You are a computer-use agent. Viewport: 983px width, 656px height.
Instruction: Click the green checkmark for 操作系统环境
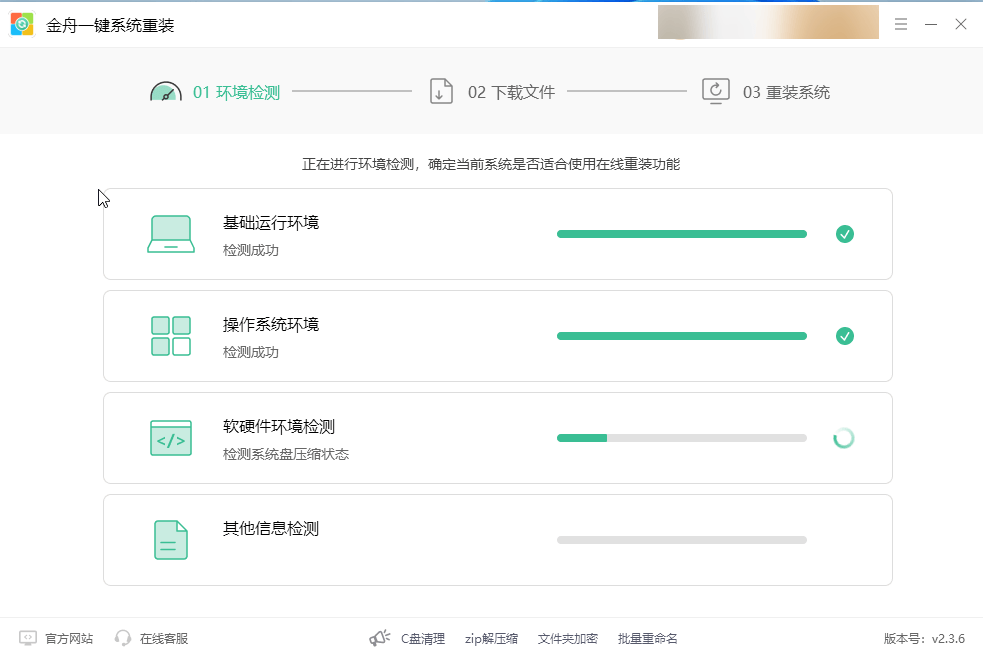coord(844,336)
